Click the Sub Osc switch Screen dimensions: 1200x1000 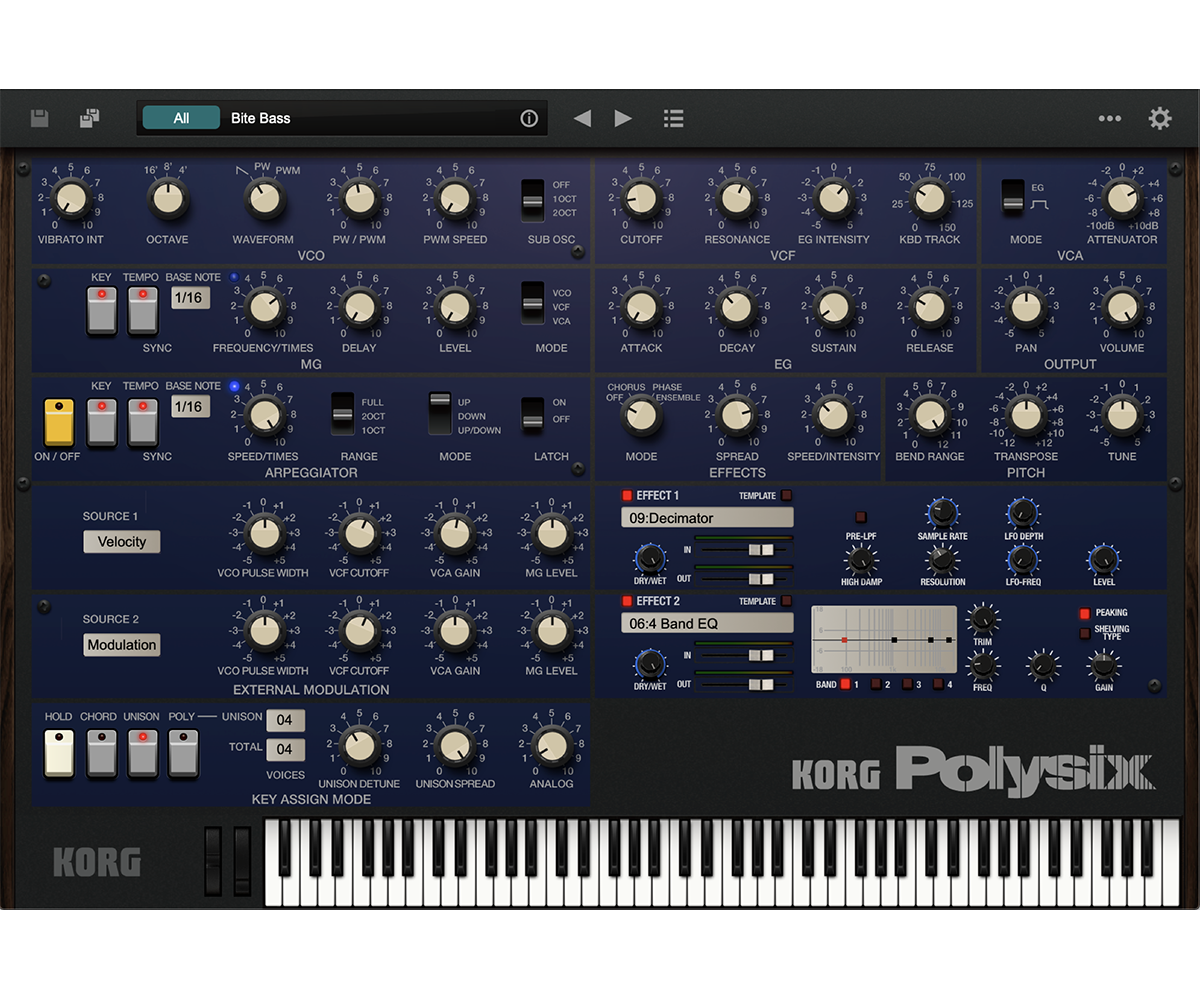pyautogui.click(x=534, y=200)
